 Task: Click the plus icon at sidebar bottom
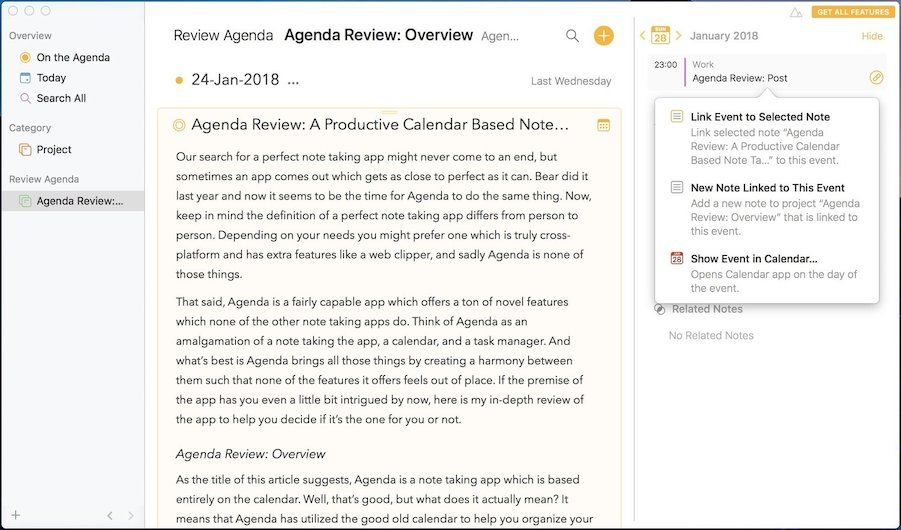[16, 515]
